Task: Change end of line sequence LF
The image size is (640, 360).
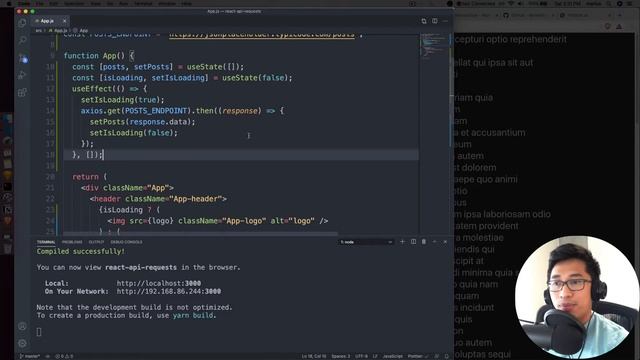Action: pos(375,356)
